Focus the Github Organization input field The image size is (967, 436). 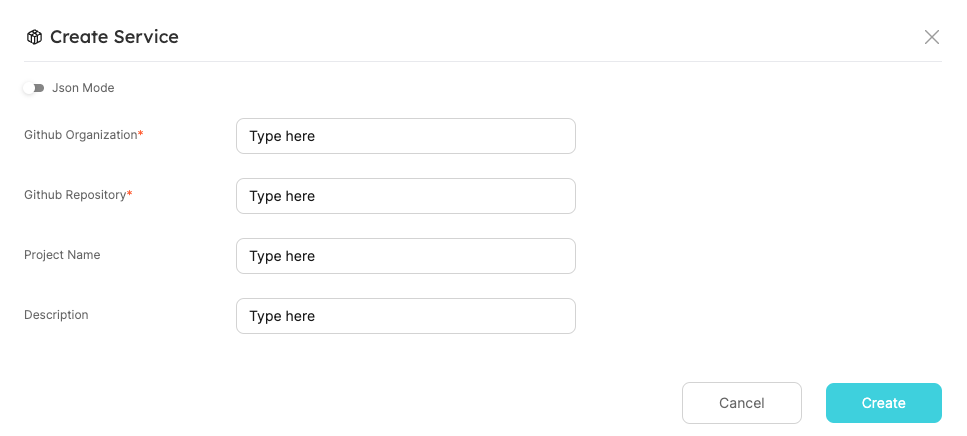tap(405, 136)
